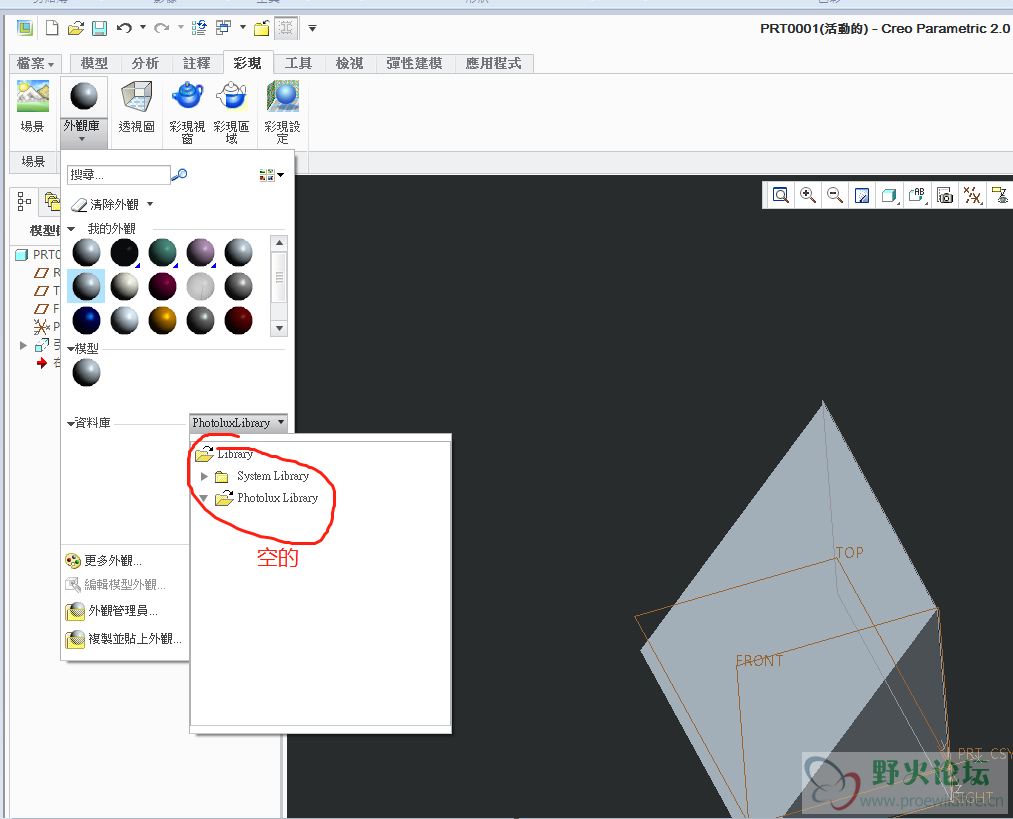The height and width of the screenshot is (819, 1013).
Task: Pick the black appearance sphere
Action: click(124, 253)
